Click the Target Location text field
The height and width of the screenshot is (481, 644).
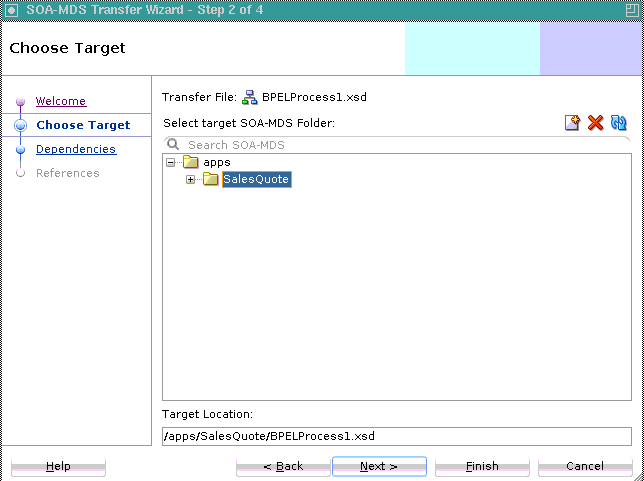(x=396, y=436)
